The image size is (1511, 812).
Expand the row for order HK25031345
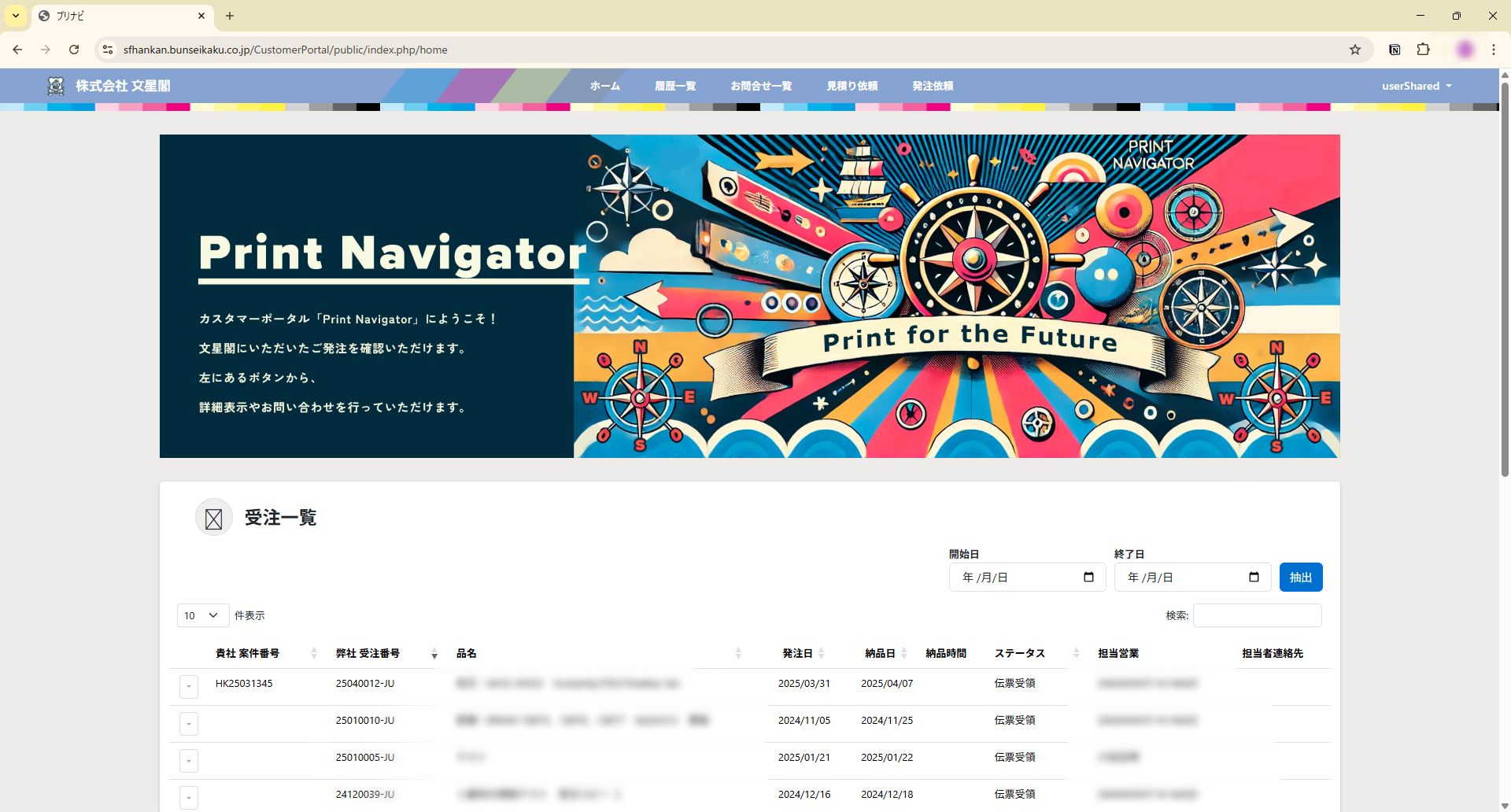tap(189, 686)
